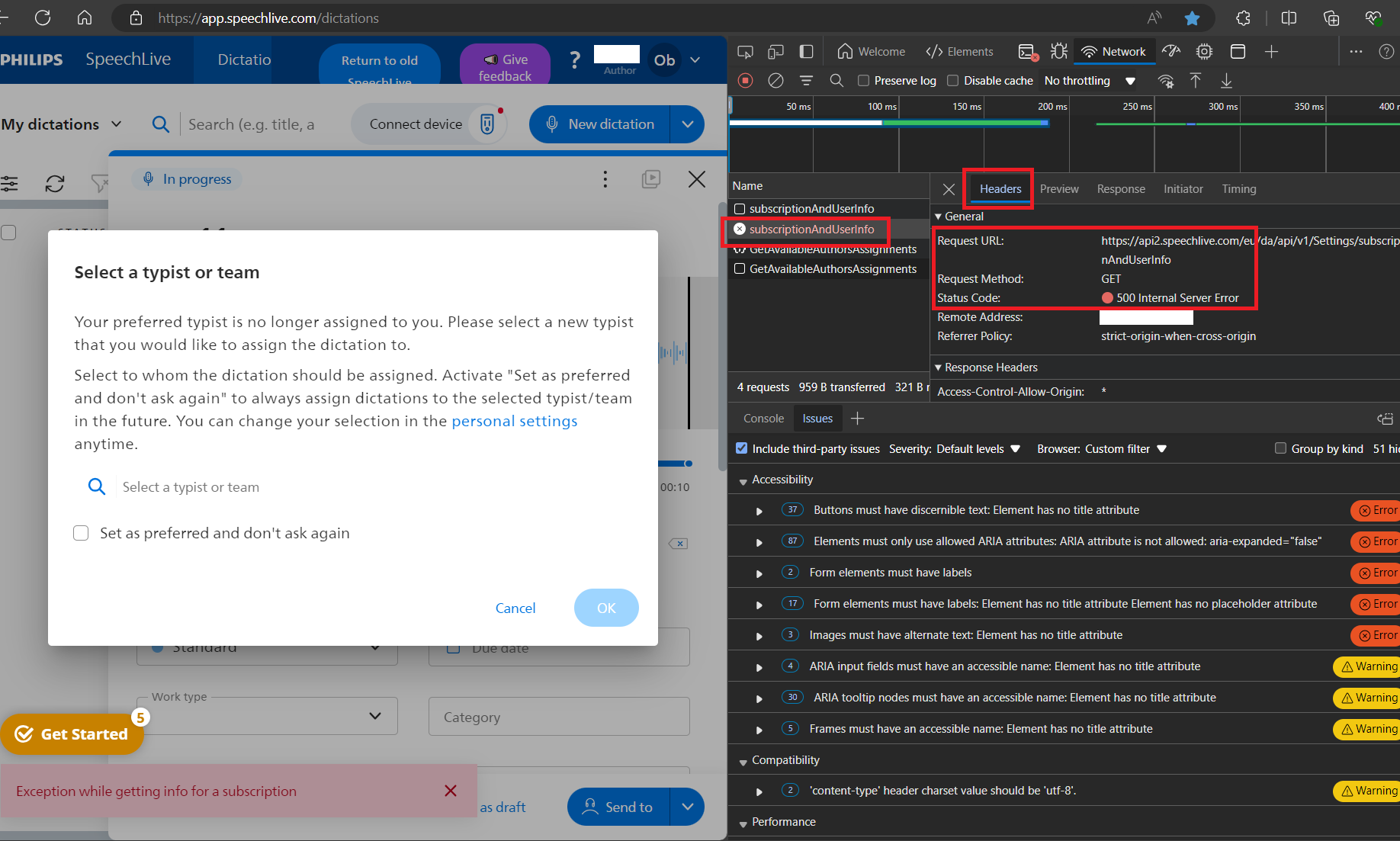
Task: Refresh the dictation list
Action: pyautogui.click(x=55, y=184)
